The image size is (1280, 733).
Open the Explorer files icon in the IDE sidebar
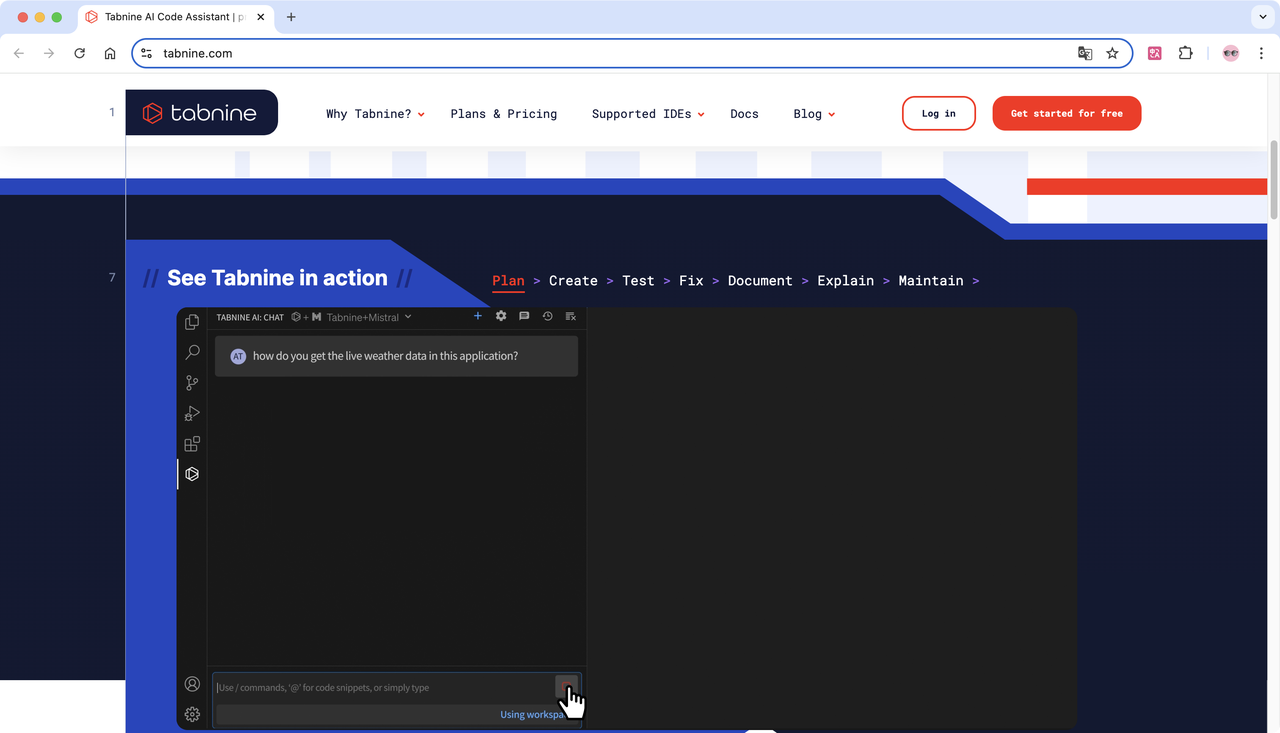coord(192,322)
